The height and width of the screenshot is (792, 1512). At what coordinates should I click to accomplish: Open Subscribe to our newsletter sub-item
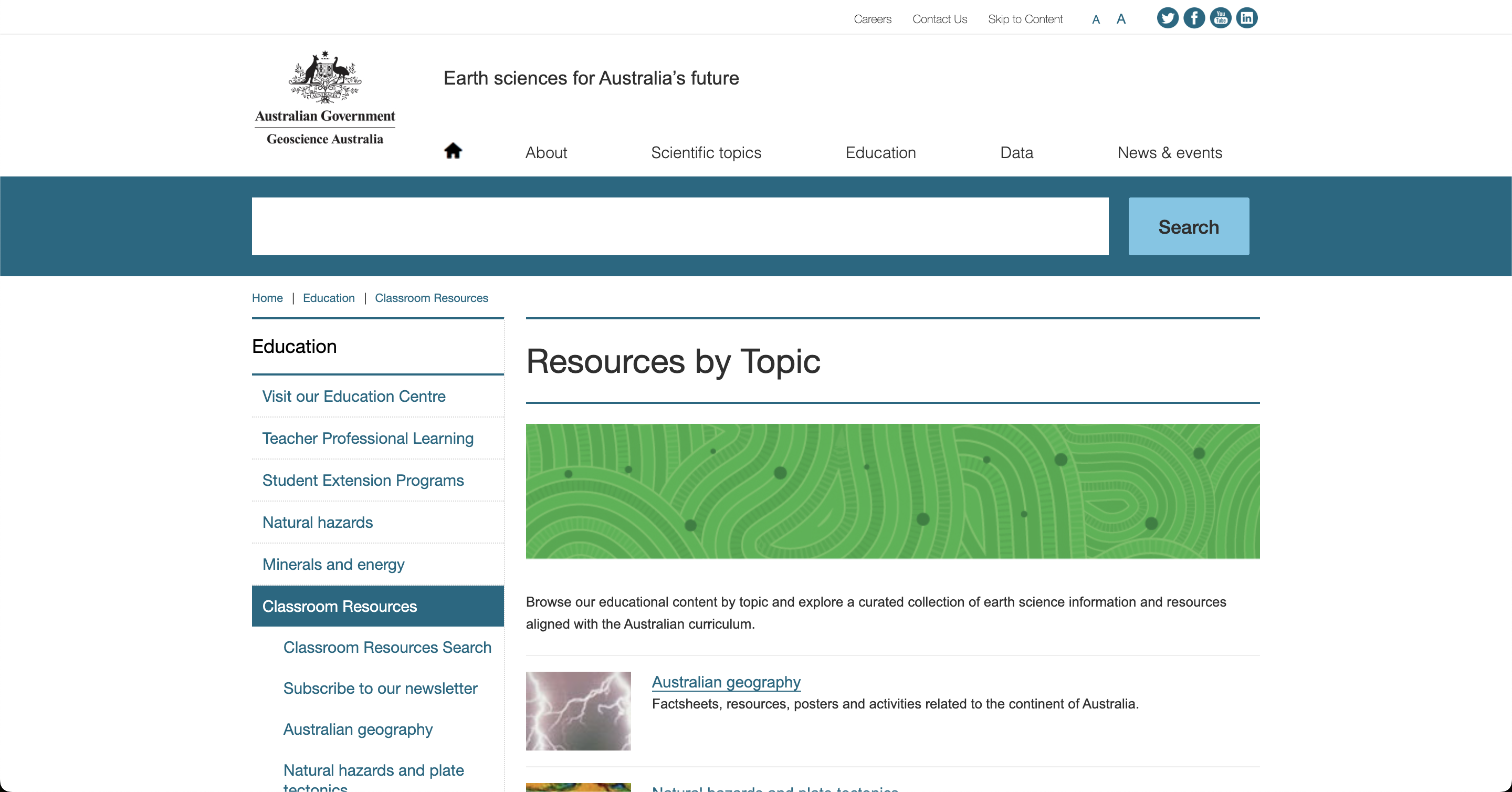(380, 688)
